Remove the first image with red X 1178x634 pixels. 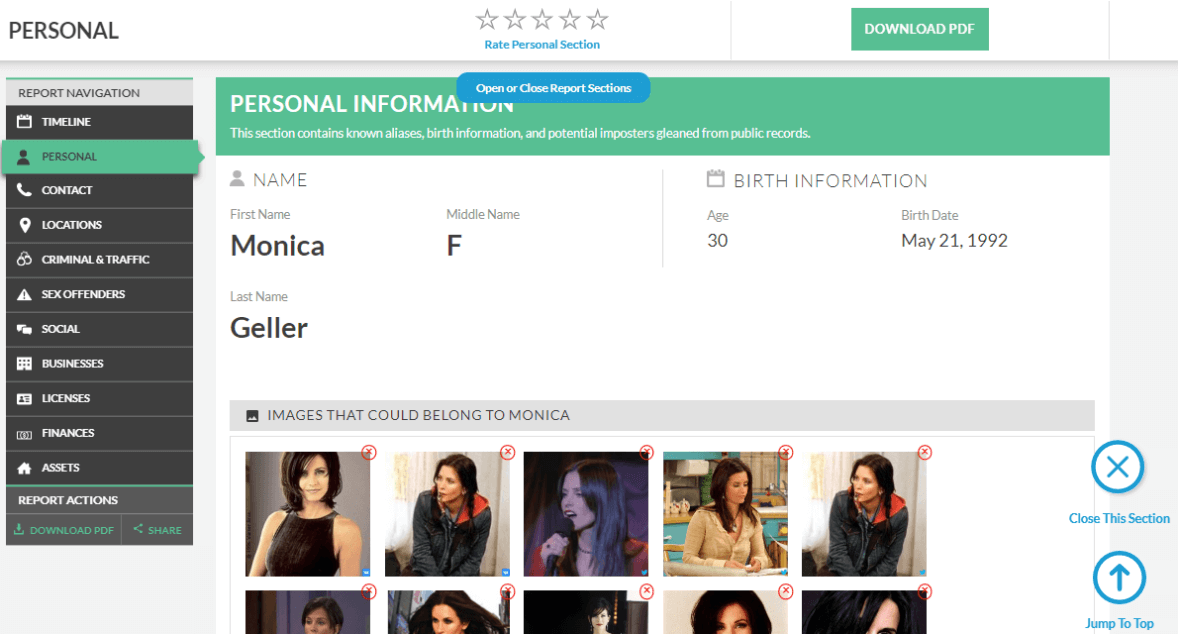[x=369, y=453]
